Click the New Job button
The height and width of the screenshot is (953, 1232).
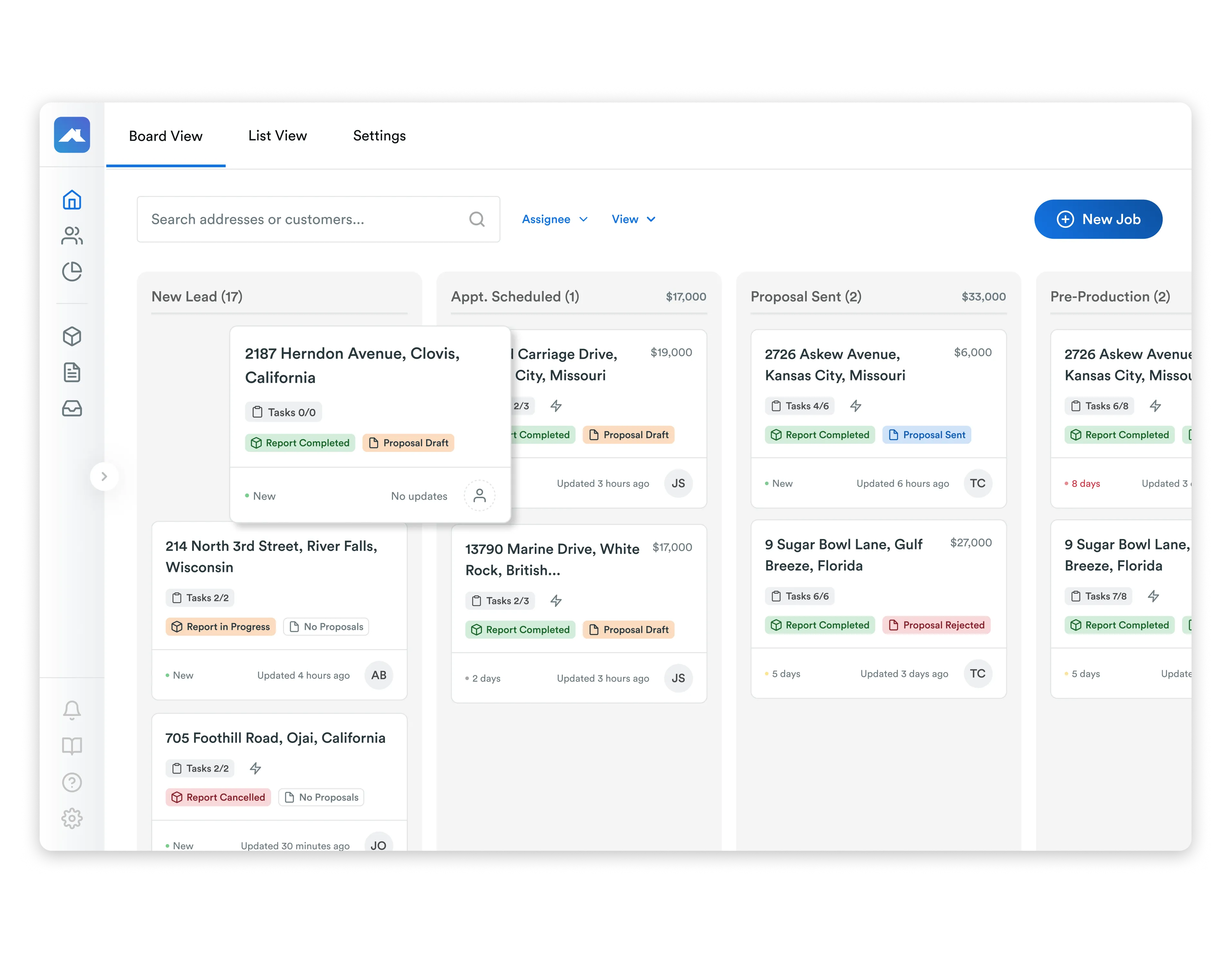click(x=1098, y=219)
